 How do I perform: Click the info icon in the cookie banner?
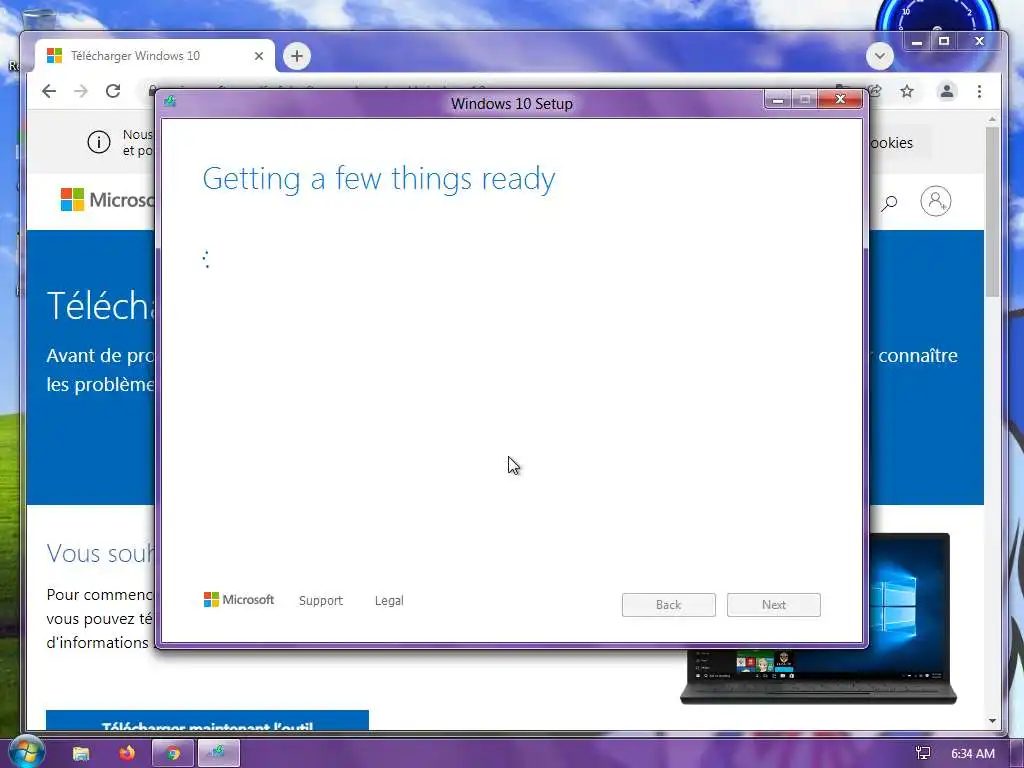tap(99, 142)
